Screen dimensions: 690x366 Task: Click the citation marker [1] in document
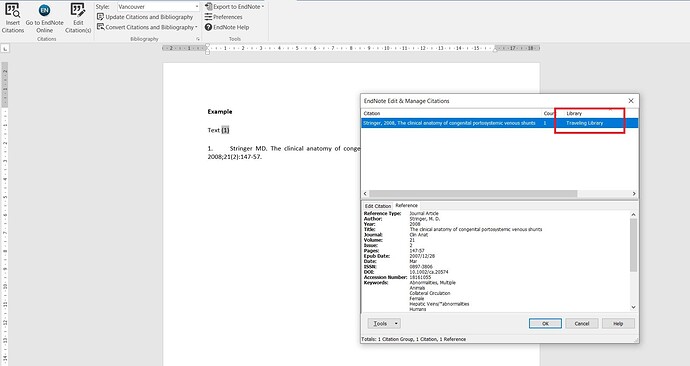pos(225,130)
